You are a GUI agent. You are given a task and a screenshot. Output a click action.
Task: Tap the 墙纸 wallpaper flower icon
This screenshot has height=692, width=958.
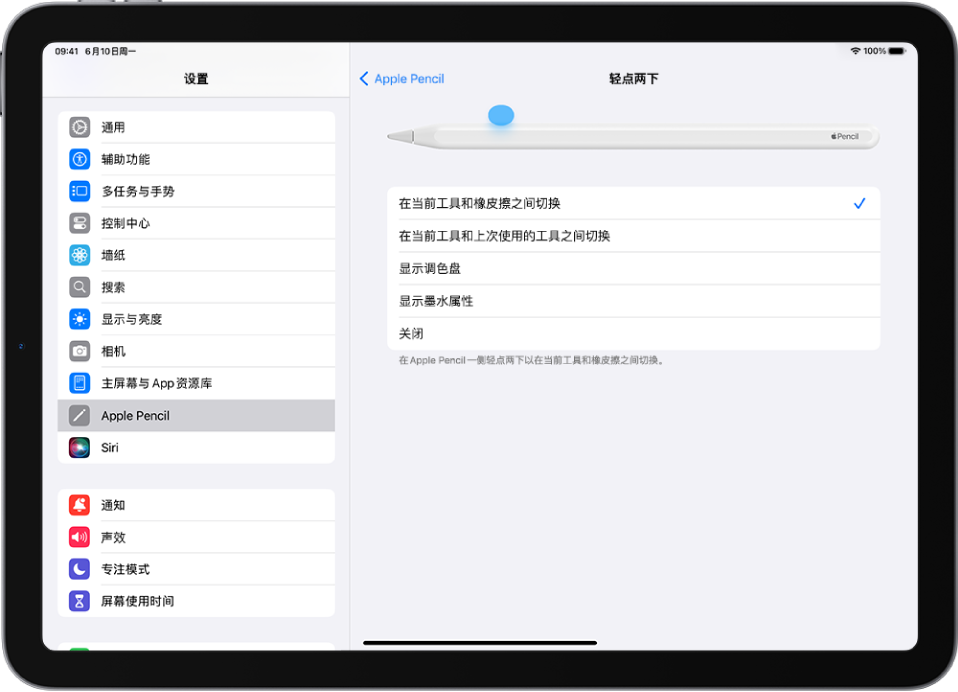(79, 255)
